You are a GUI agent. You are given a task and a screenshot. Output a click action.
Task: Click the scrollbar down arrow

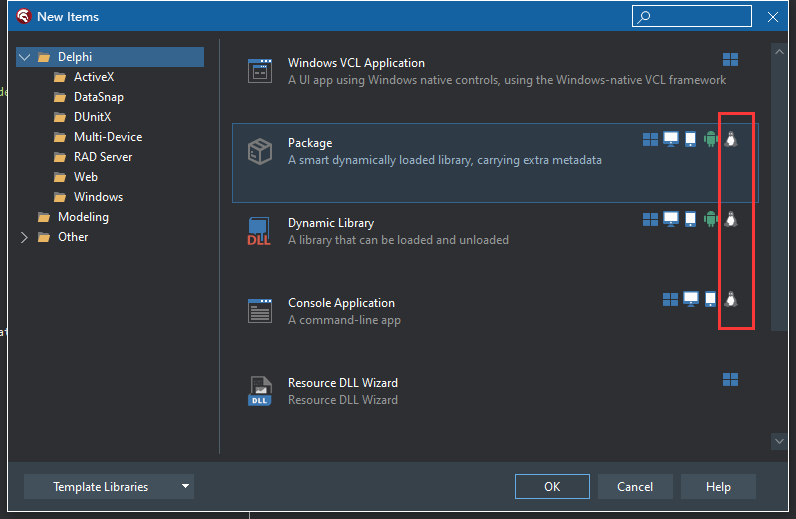pyautogui.click(x=779, y=441)
